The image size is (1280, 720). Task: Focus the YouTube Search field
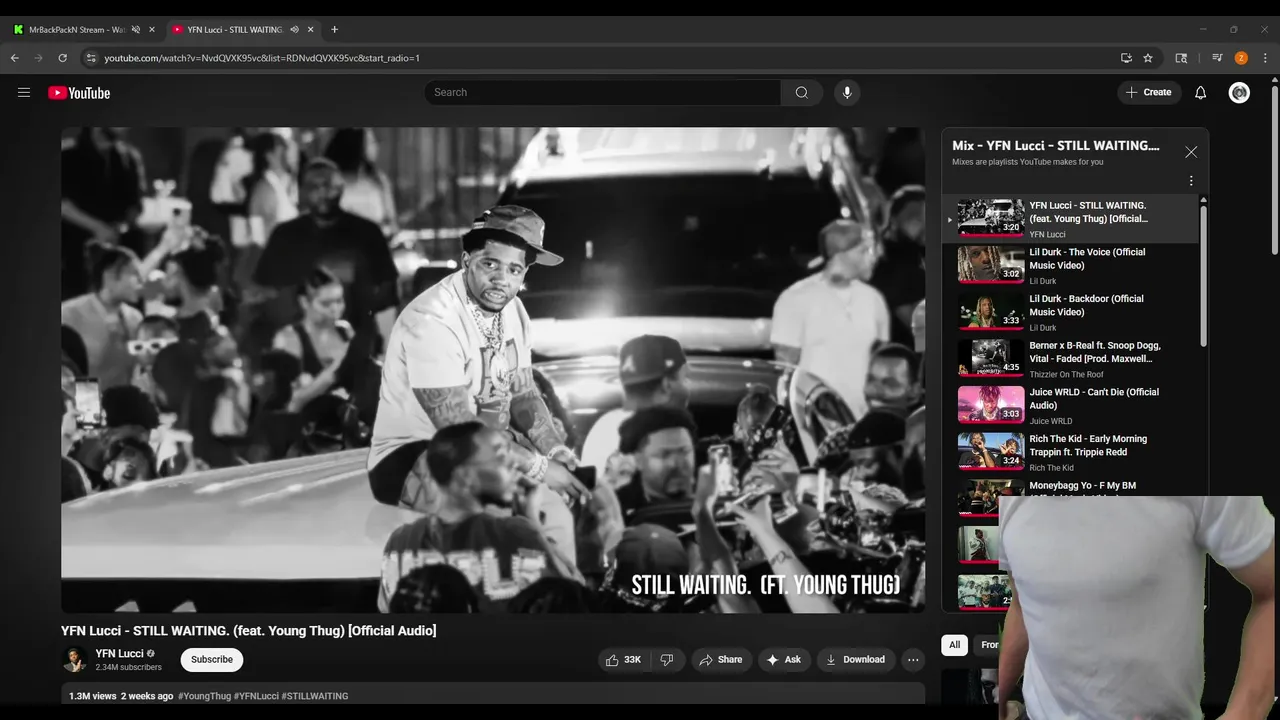pyautogui.click(x=603, y=92)
